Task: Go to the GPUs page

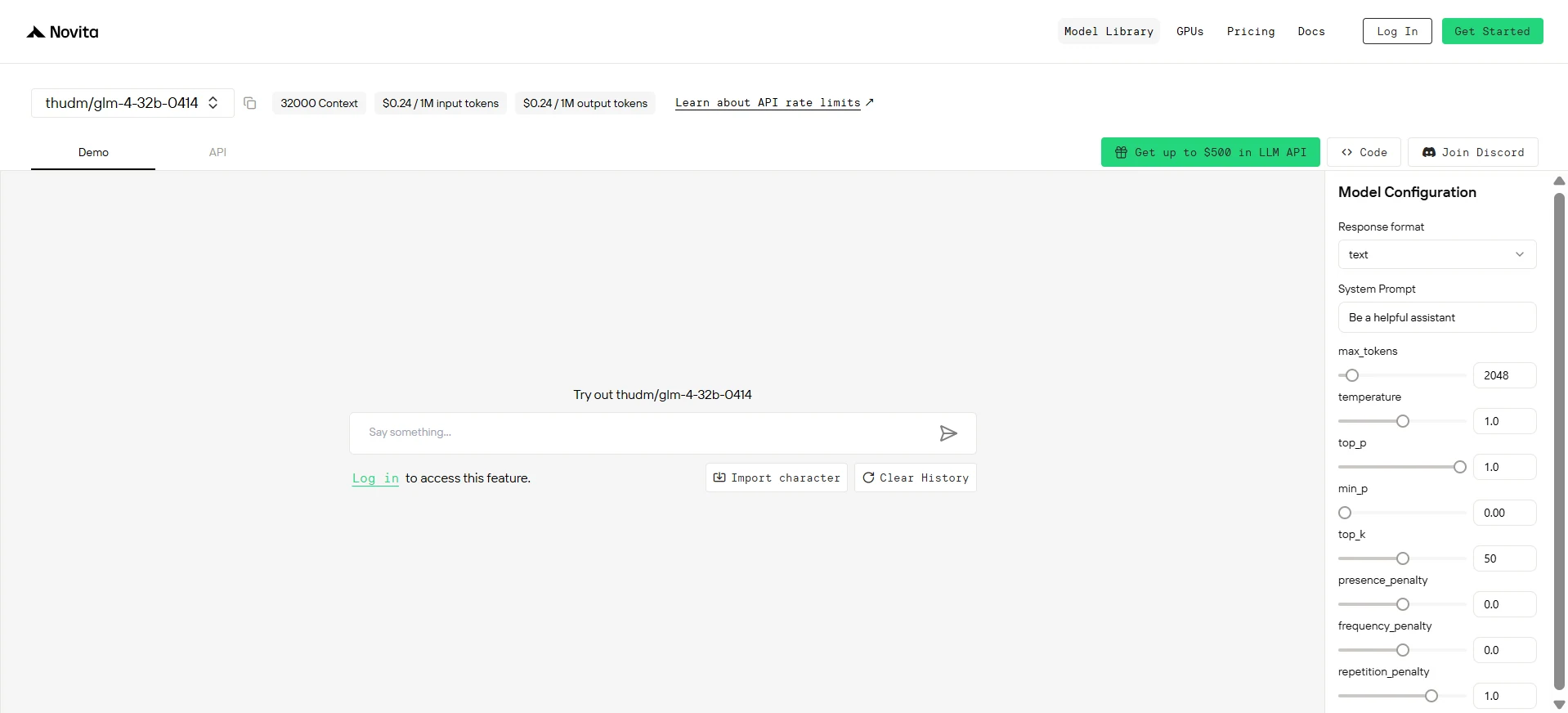Action: [x=1189, y=31]
